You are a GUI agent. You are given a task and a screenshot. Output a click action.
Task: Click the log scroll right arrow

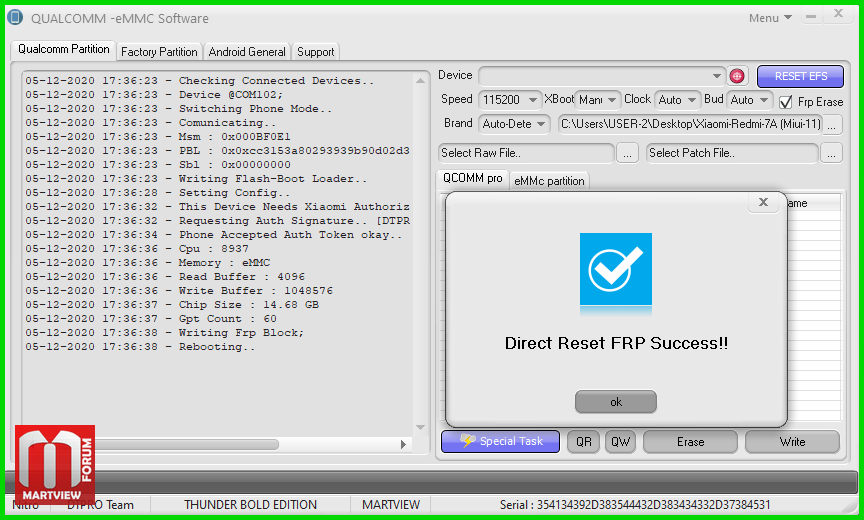click(x=403, y=444)
